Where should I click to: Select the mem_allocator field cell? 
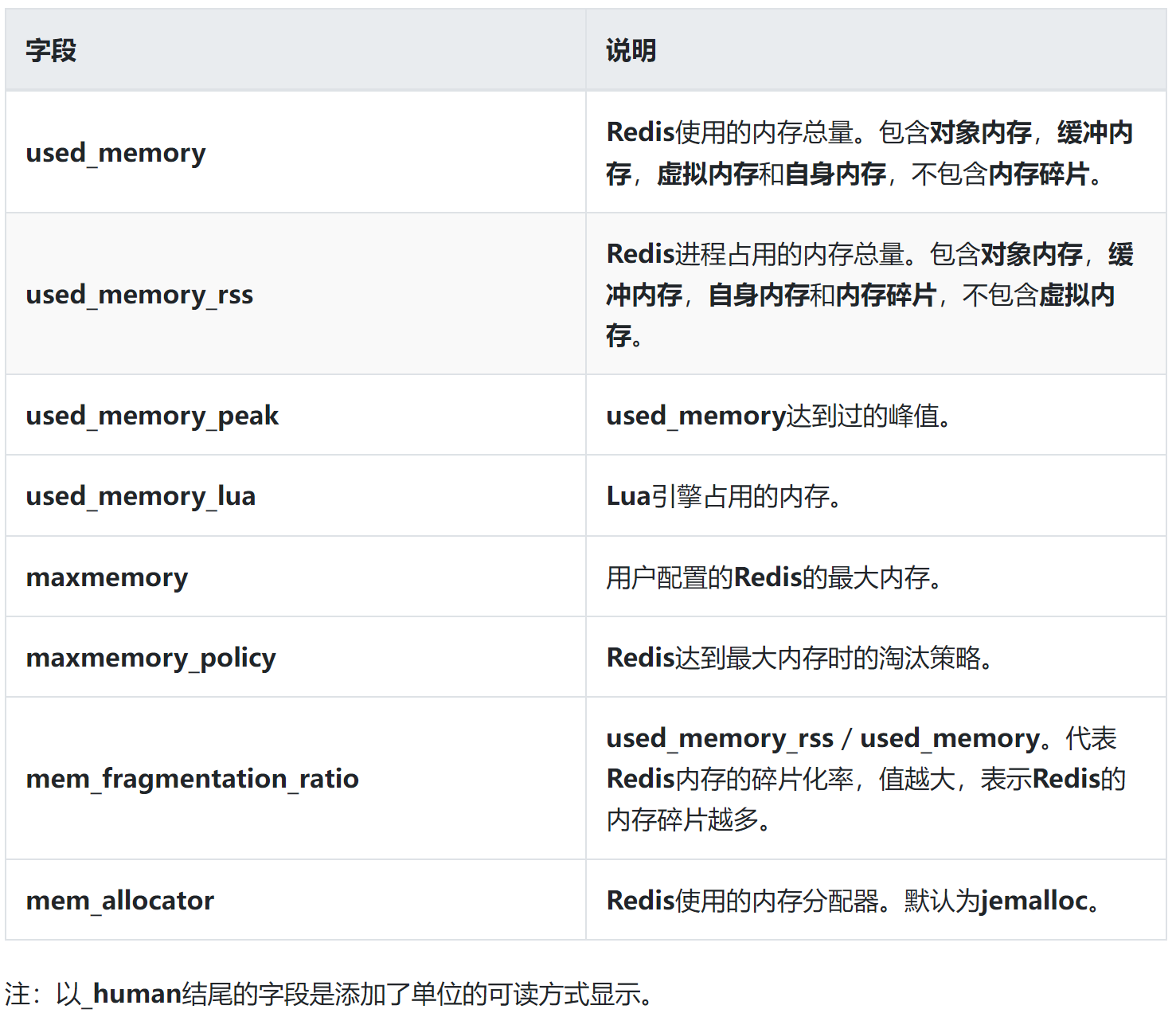295,900
